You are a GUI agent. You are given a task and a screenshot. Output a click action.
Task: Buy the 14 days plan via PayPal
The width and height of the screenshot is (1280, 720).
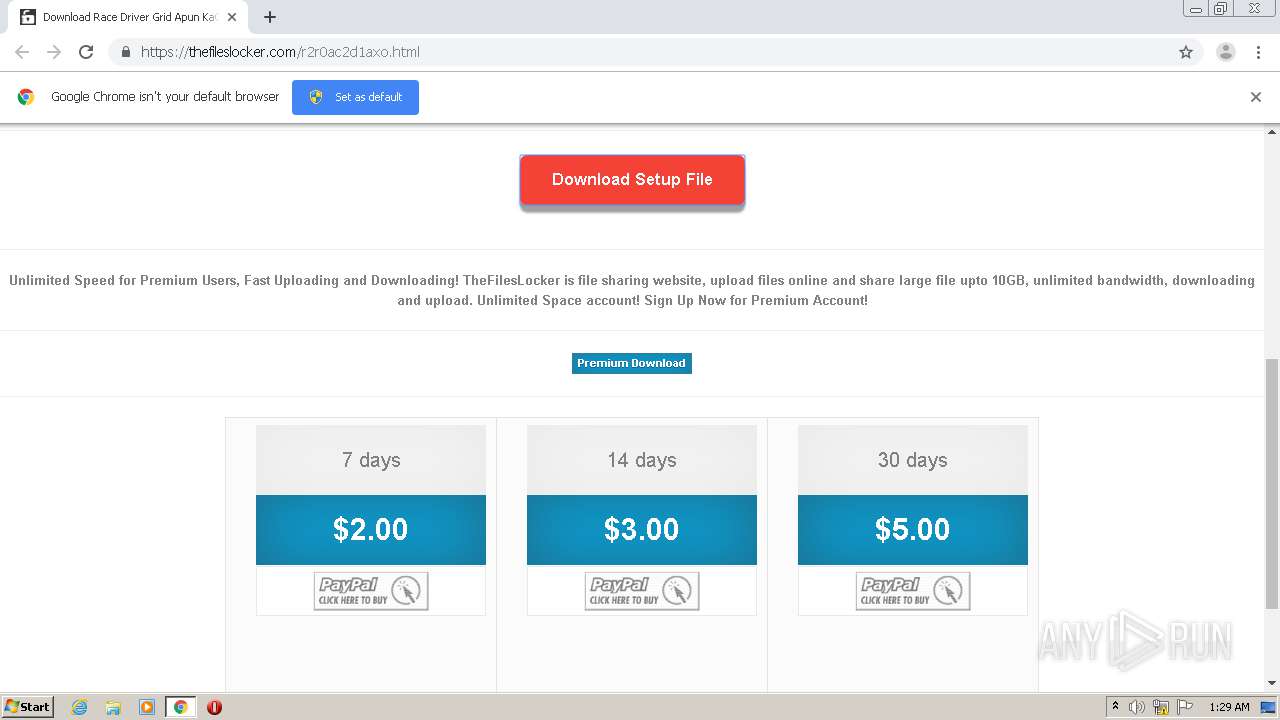(642, 591)
